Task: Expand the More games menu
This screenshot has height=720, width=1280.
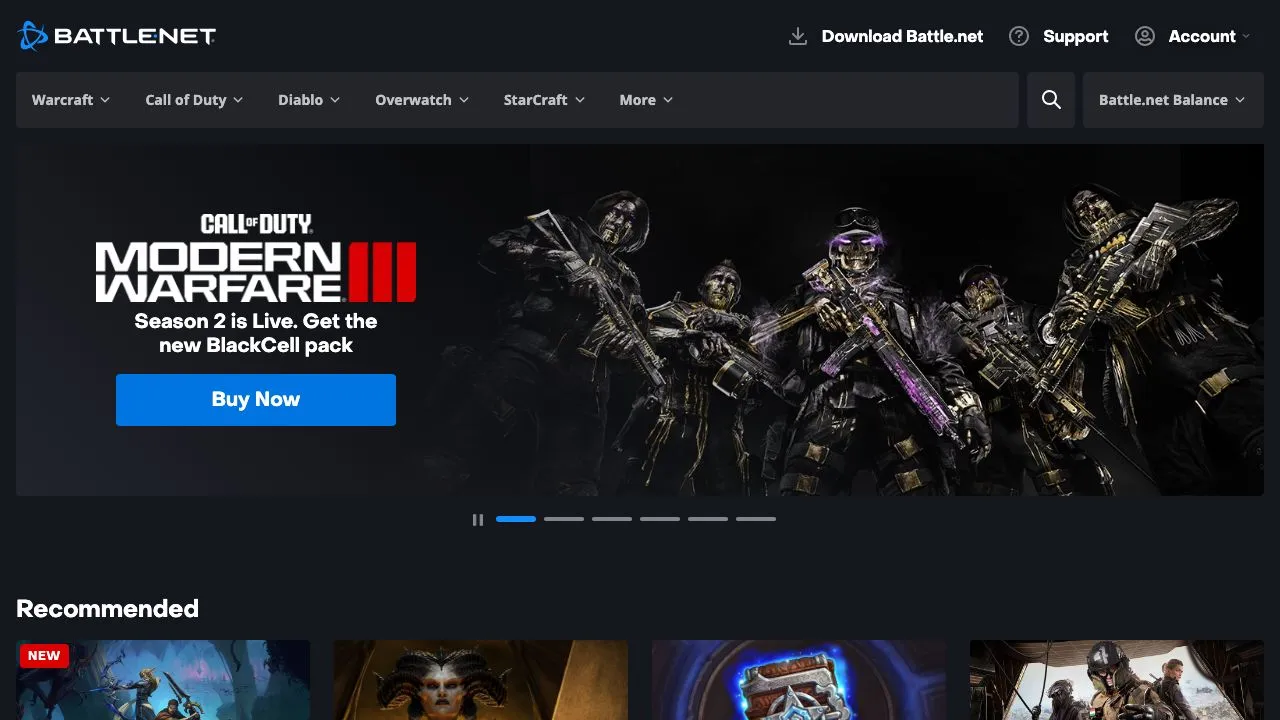Action: point(646,100)
